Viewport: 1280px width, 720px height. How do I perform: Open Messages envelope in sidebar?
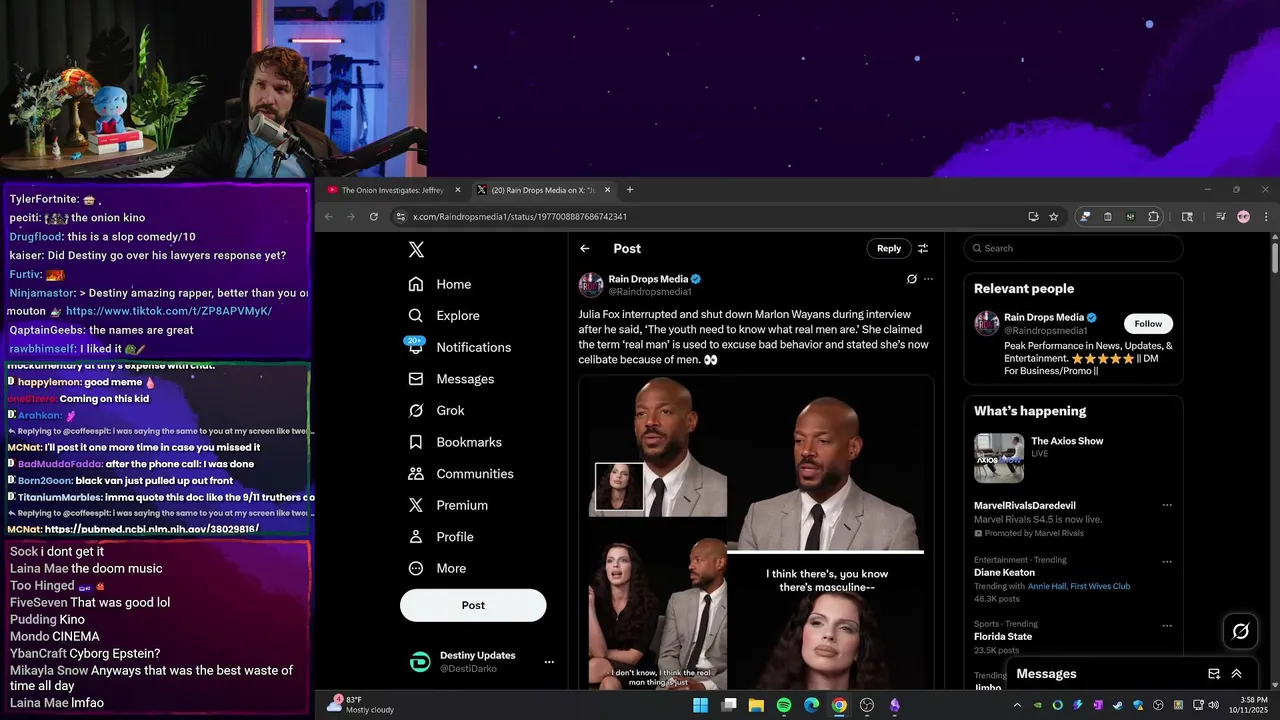[416, 379]
